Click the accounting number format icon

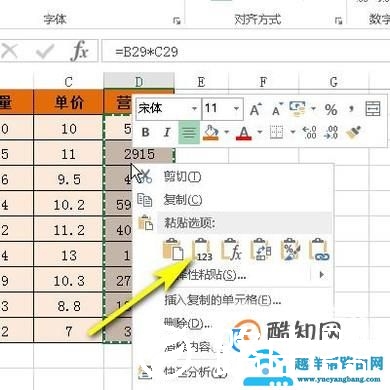click(297, 109)
